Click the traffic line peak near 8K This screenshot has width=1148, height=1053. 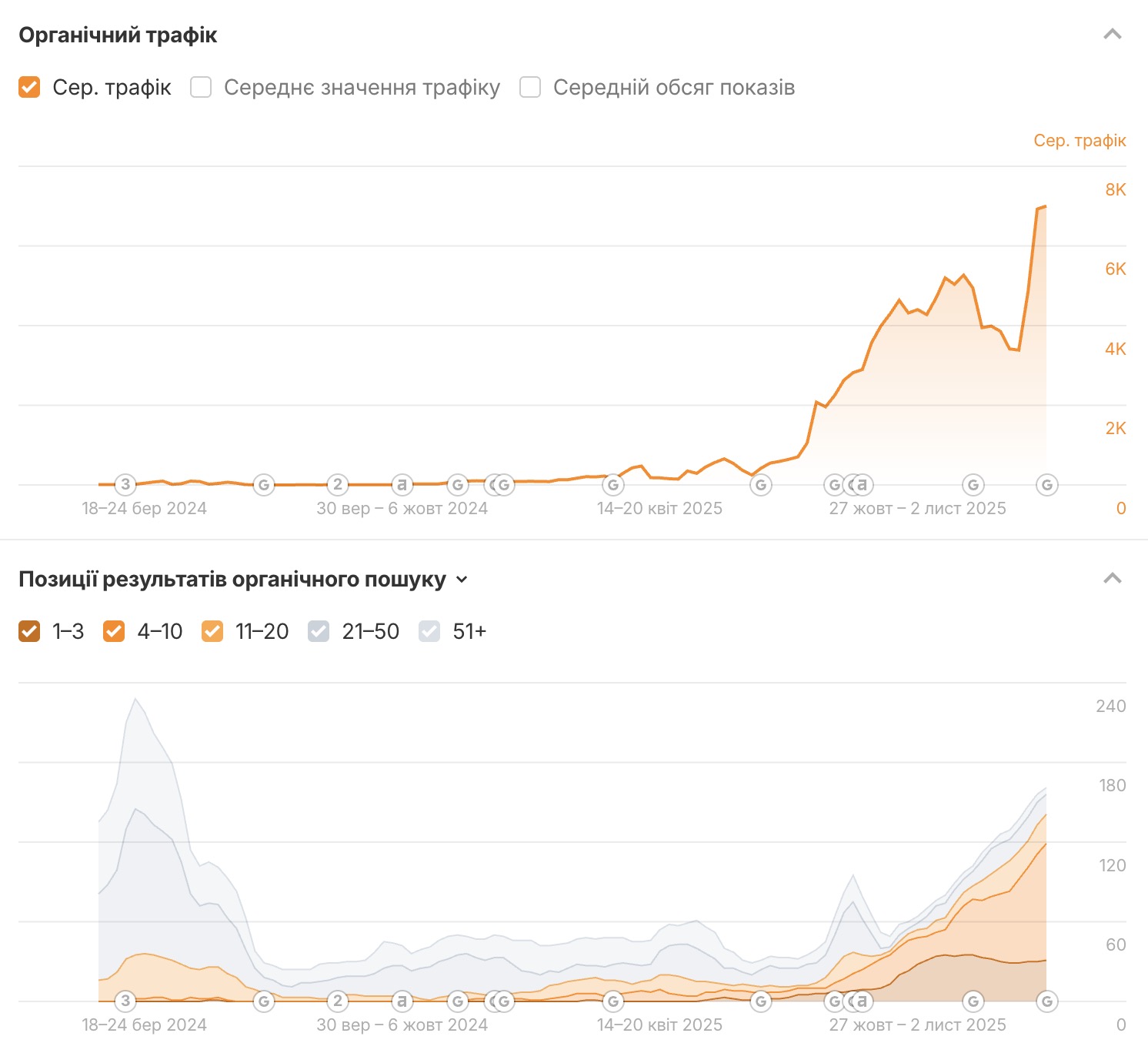[1044, 206]
